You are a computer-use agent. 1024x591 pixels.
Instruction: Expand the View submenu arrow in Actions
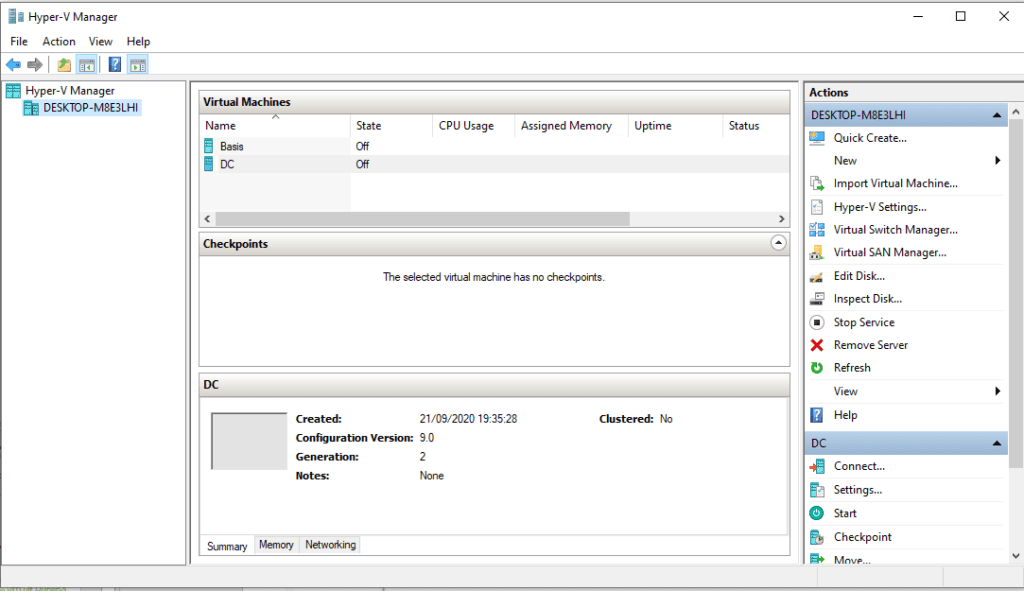[x=997, y=391]
